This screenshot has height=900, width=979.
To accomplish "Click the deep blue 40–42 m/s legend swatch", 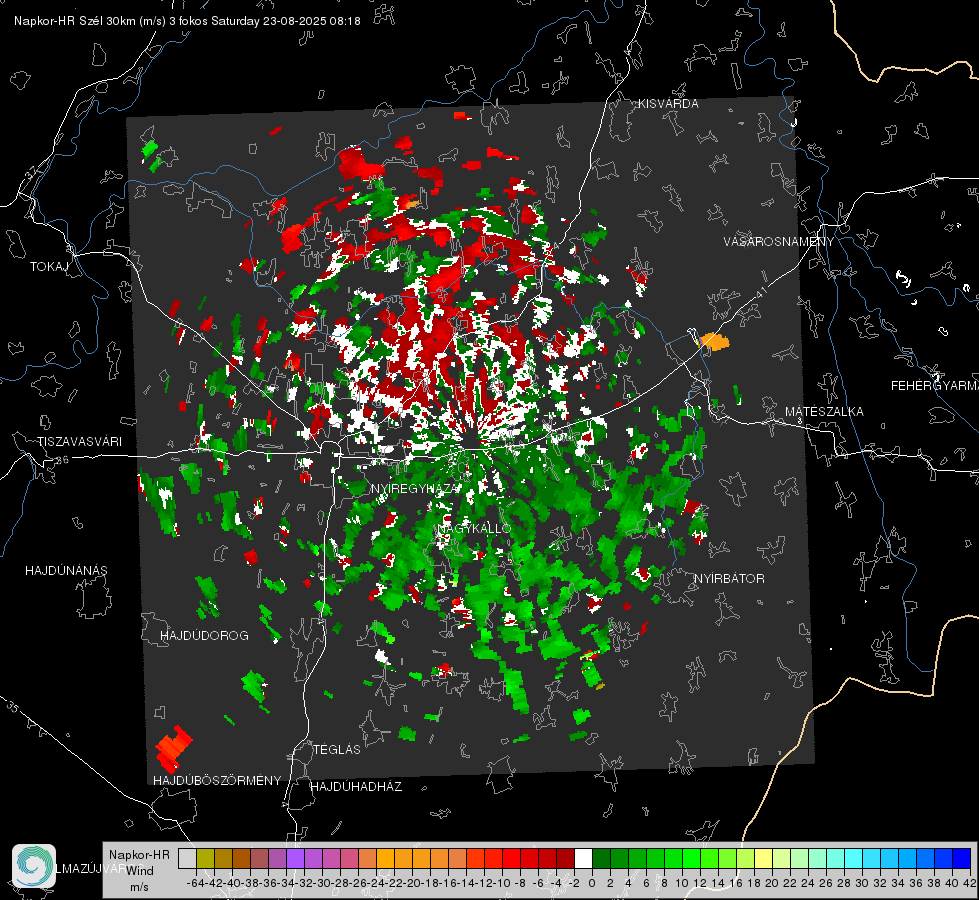I will coord(962,858).
